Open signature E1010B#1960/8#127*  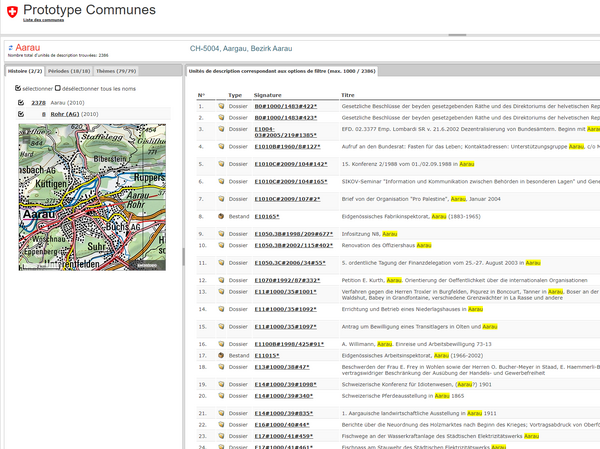(287, 147)
